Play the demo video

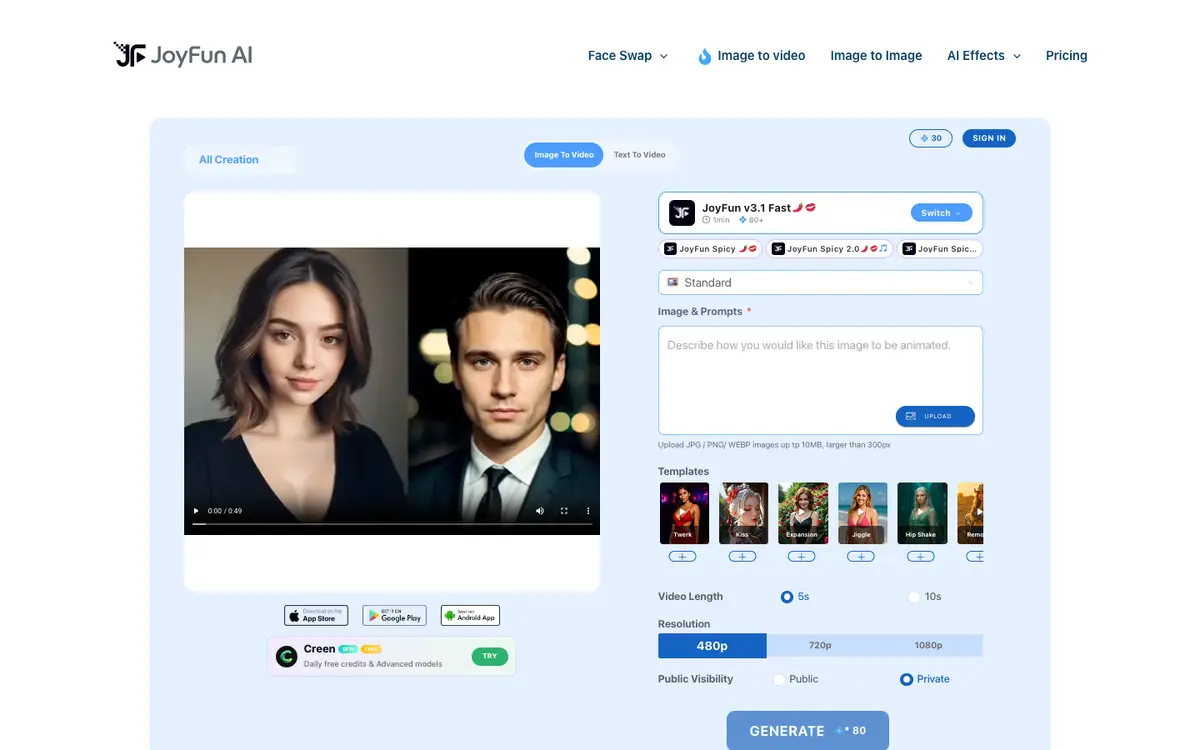point(196,511)
